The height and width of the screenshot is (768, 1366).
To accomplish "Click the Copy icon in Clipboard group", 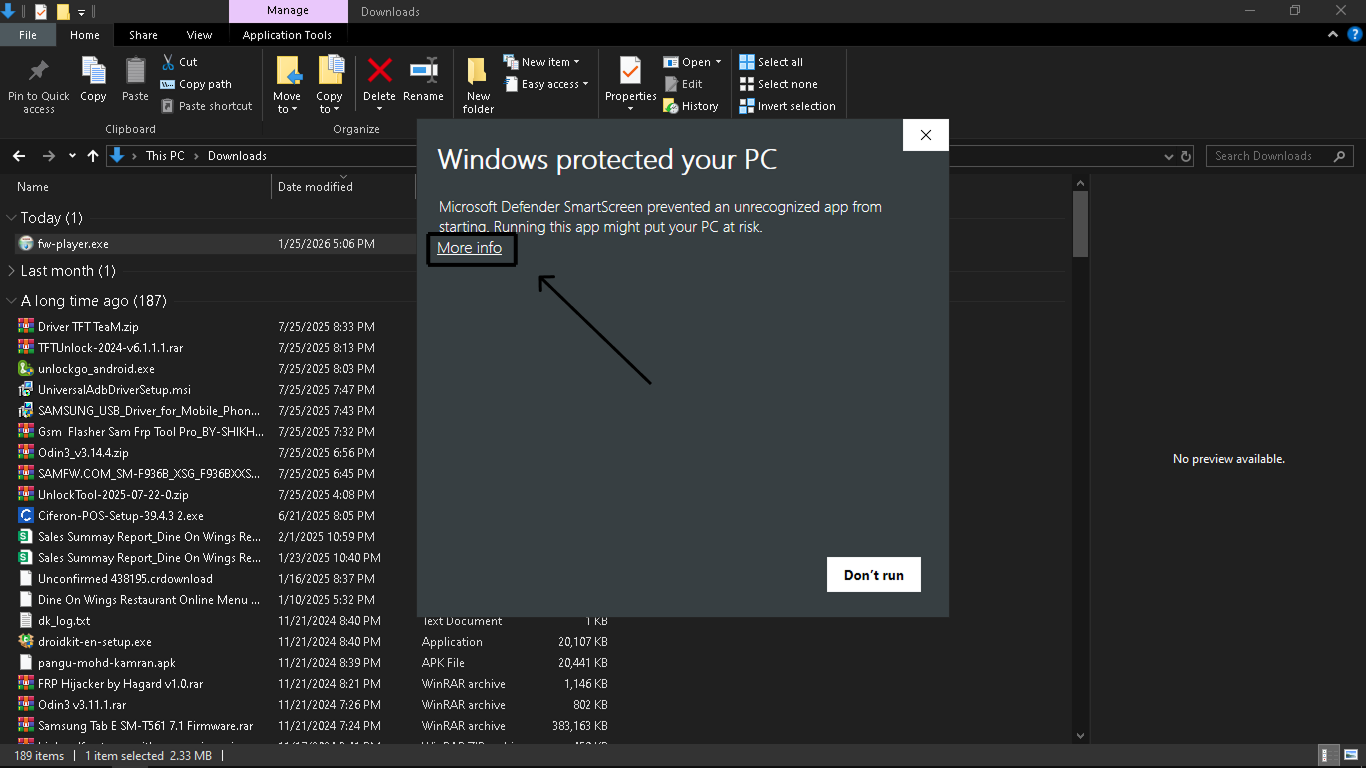I will pyautogui.click(x=93, y=72).
